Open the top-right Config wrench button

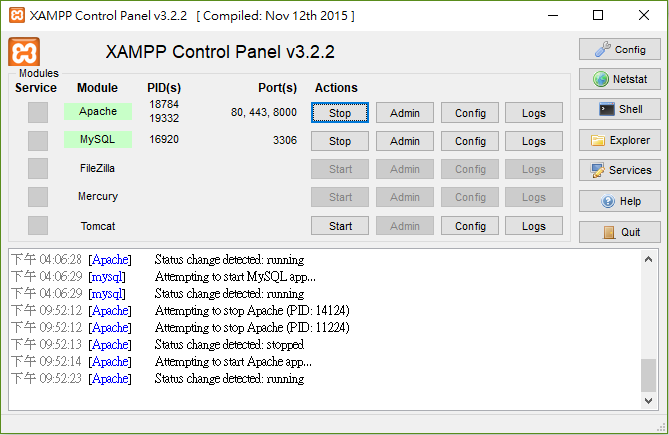pyautogui.click(x=620, y=49)
